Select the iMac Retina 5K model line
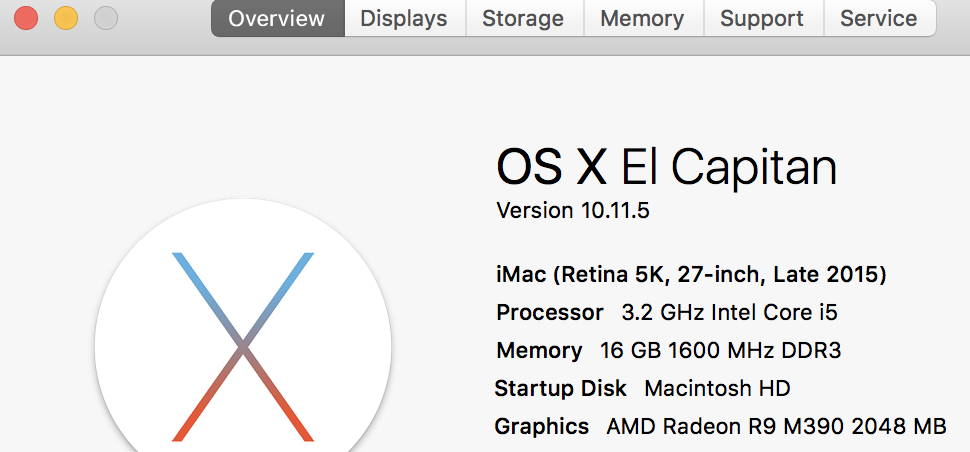The width and height of the screenshot is (970, 452). [692, 274]
